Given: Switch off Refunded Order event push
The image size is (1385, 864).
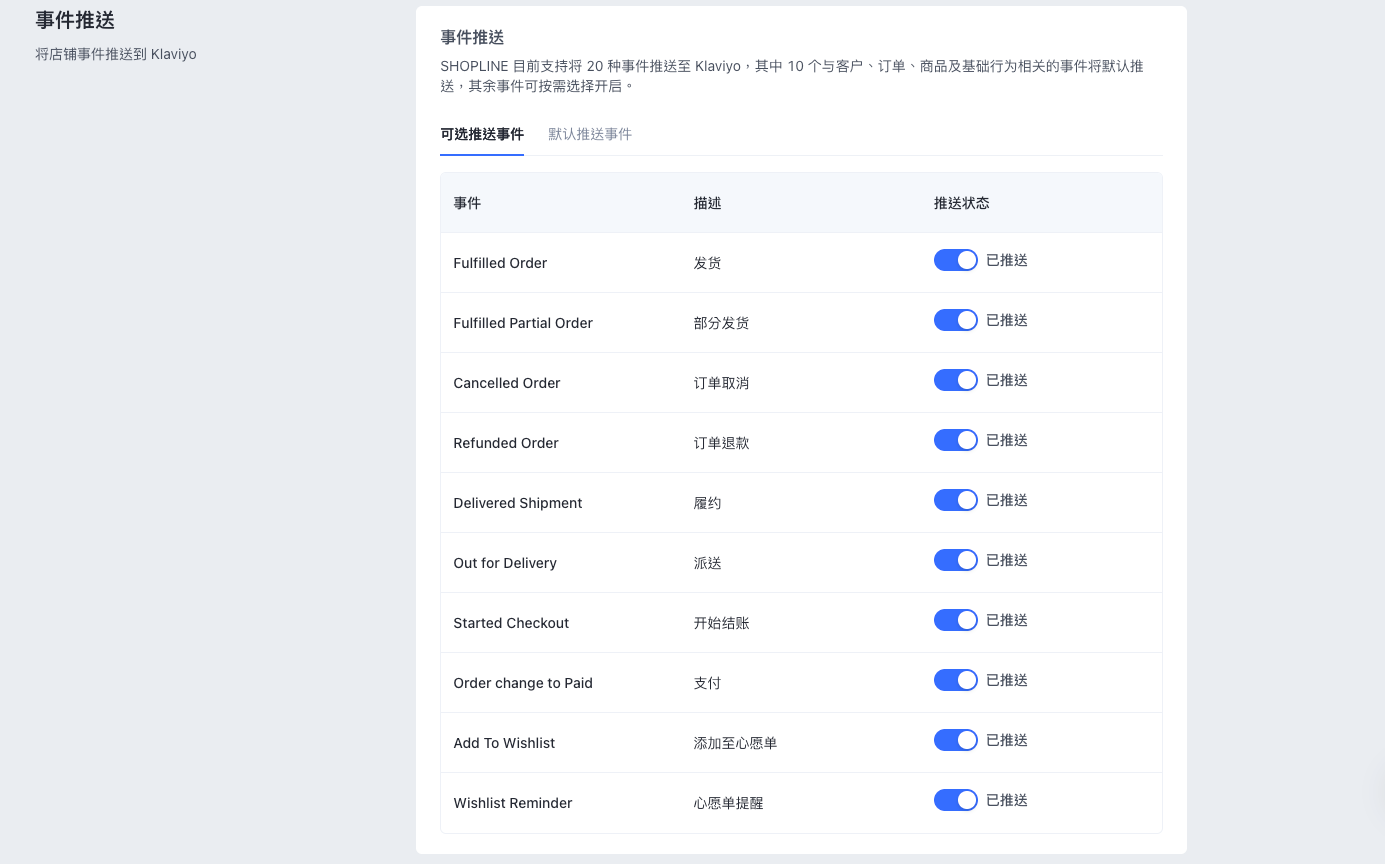Looking at the screenshot, I should coord(955,440).
